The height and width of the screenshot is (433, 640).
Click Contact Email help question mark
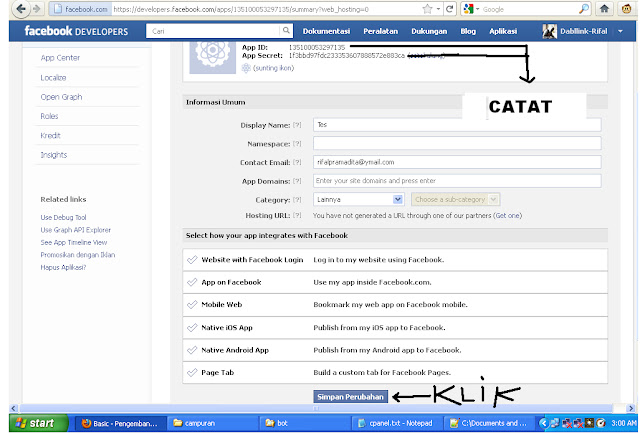pyautogui.click(x=297, y=162)
